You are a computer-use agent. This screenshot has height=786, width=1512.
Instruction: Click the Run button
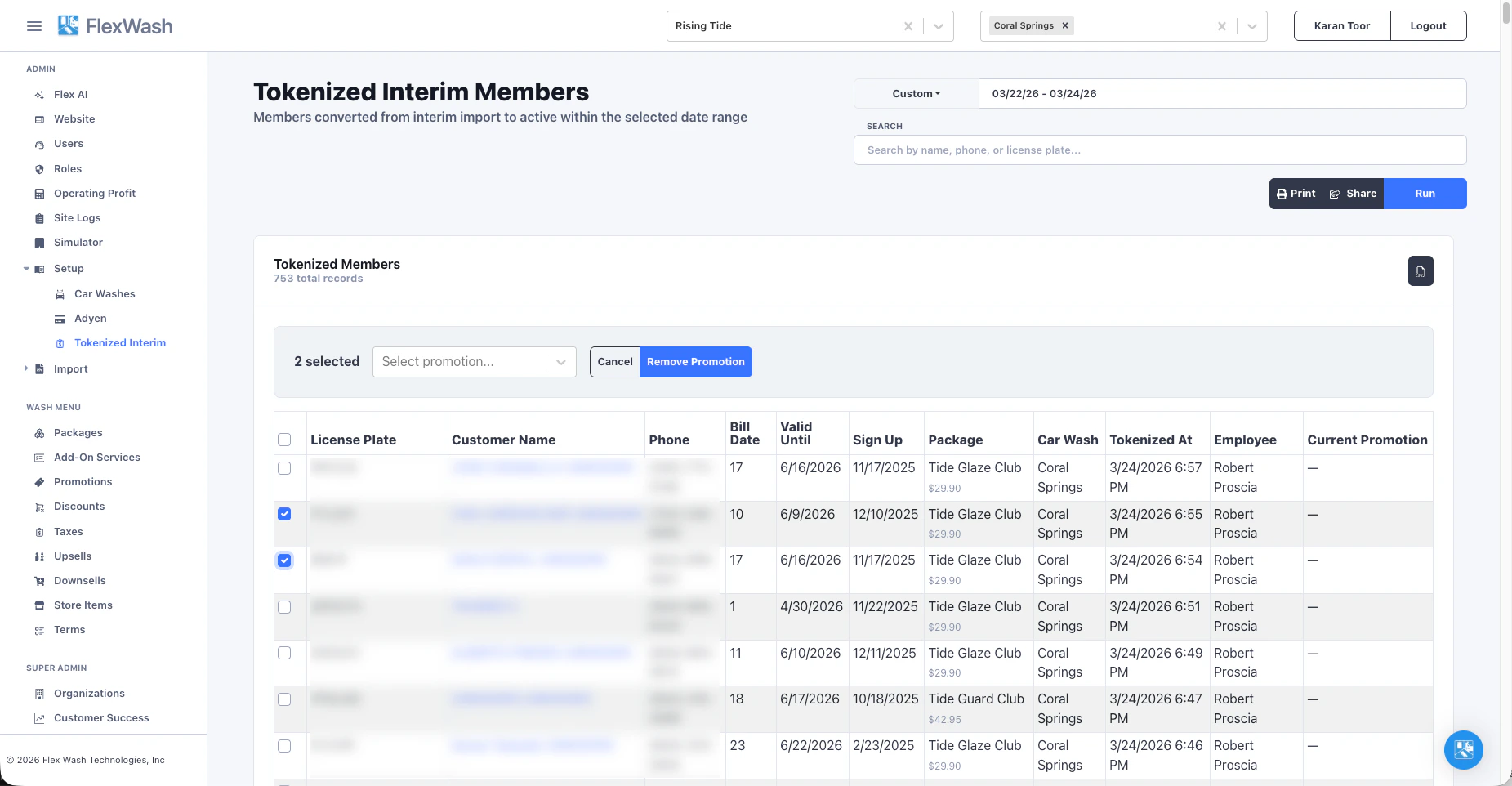click(1425, 194)
